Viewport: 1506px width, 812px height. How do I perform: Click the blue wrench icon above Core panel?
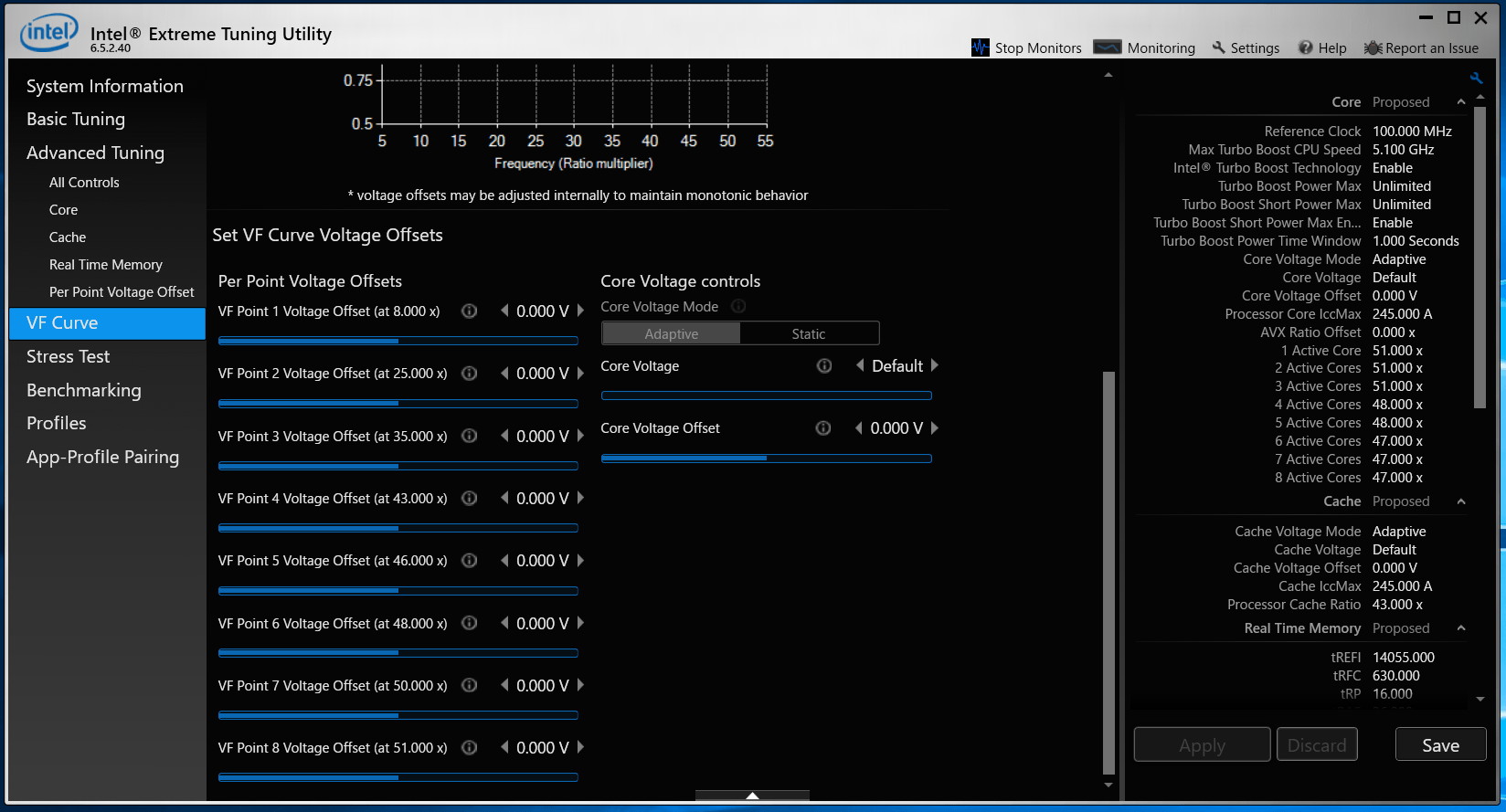point(1476,79)
